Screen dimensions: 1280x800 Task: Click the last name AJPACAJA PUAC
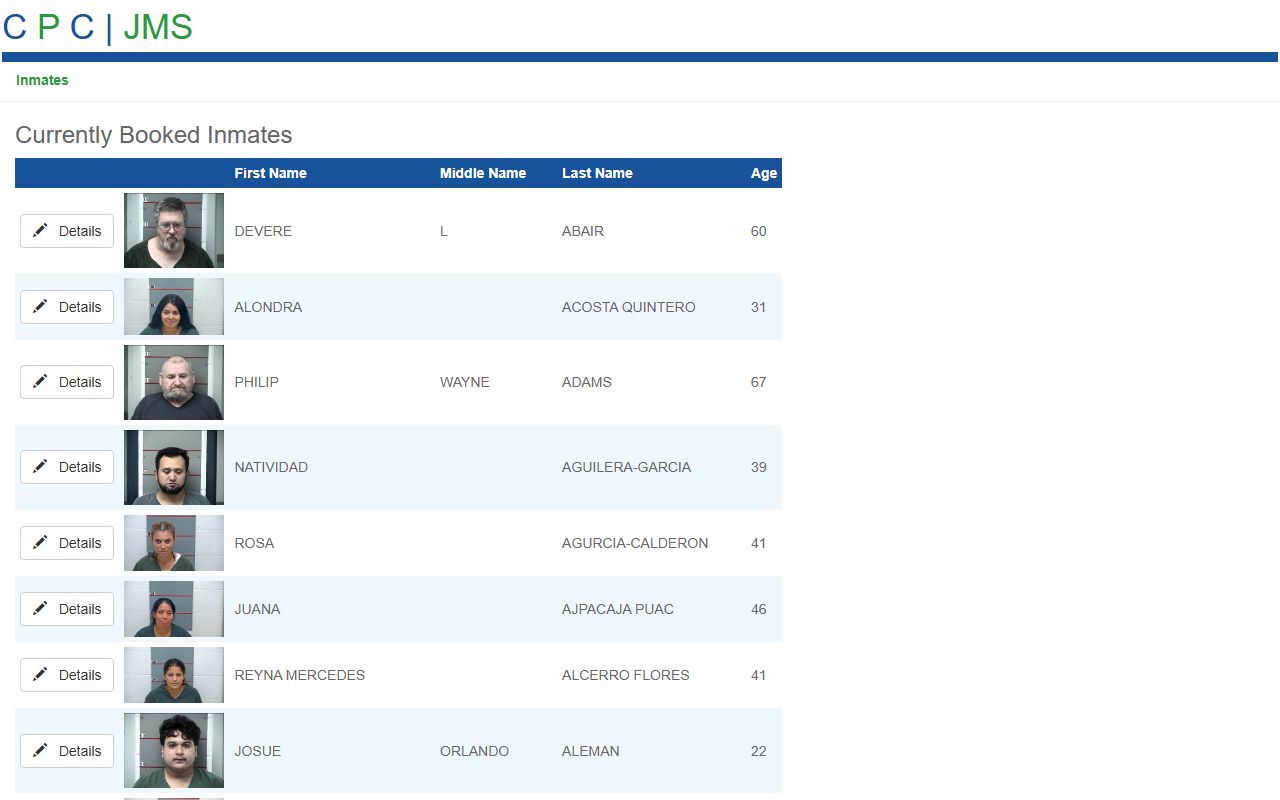click(x=618, y=609)
